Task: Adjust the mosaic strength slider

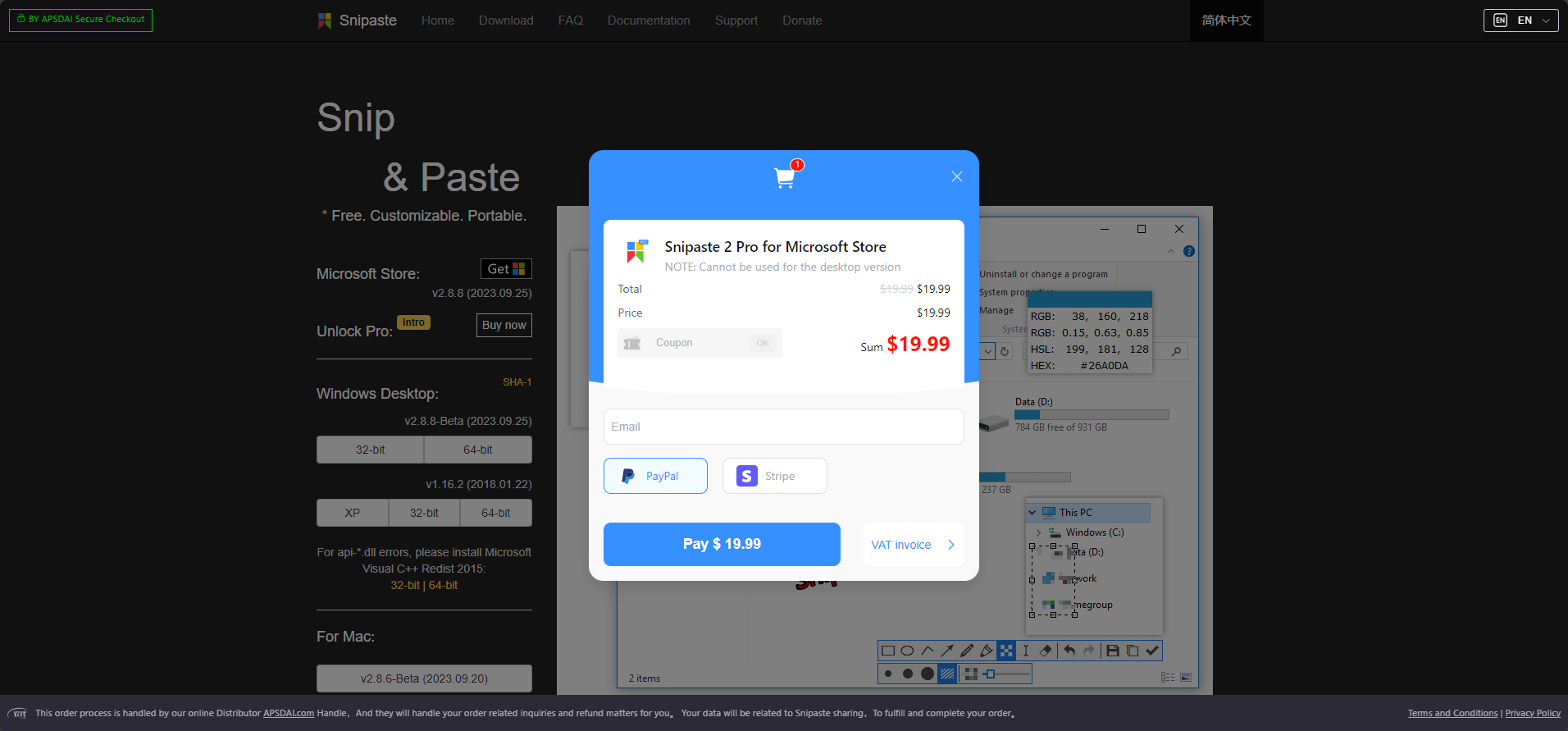Action: (x=1007, y=674)
